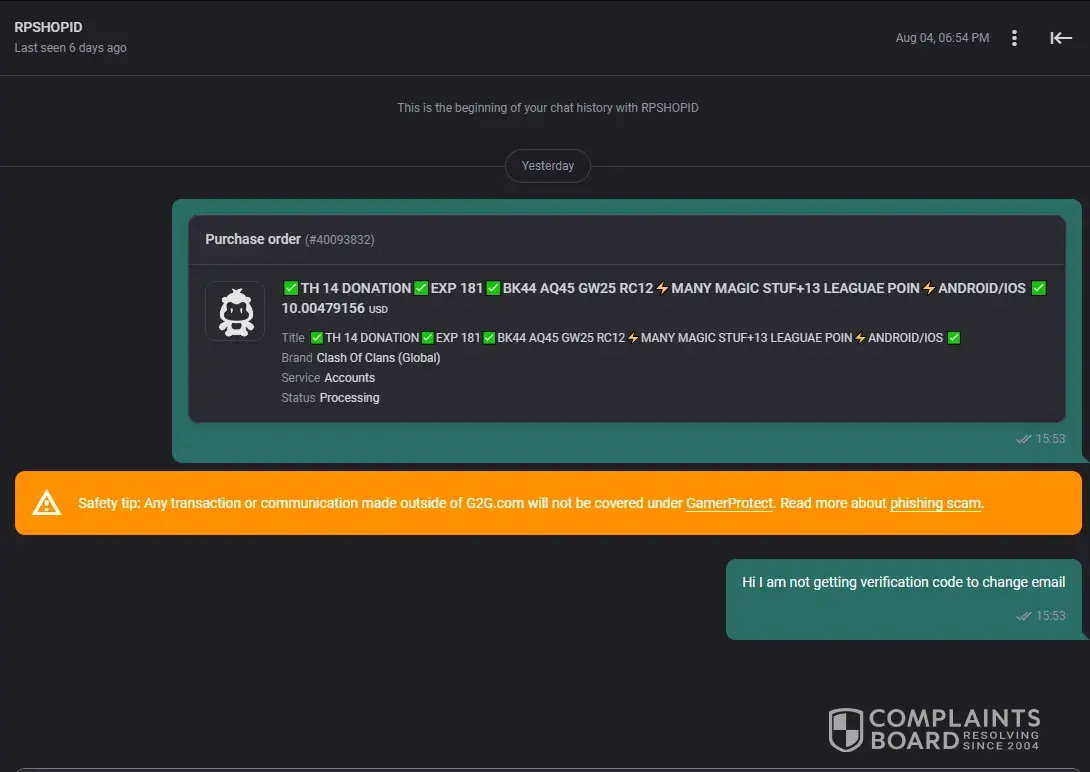Click the read-receipt checkmarks on the verification code message
This screenshot has width=1090, height=772.
1023,616
